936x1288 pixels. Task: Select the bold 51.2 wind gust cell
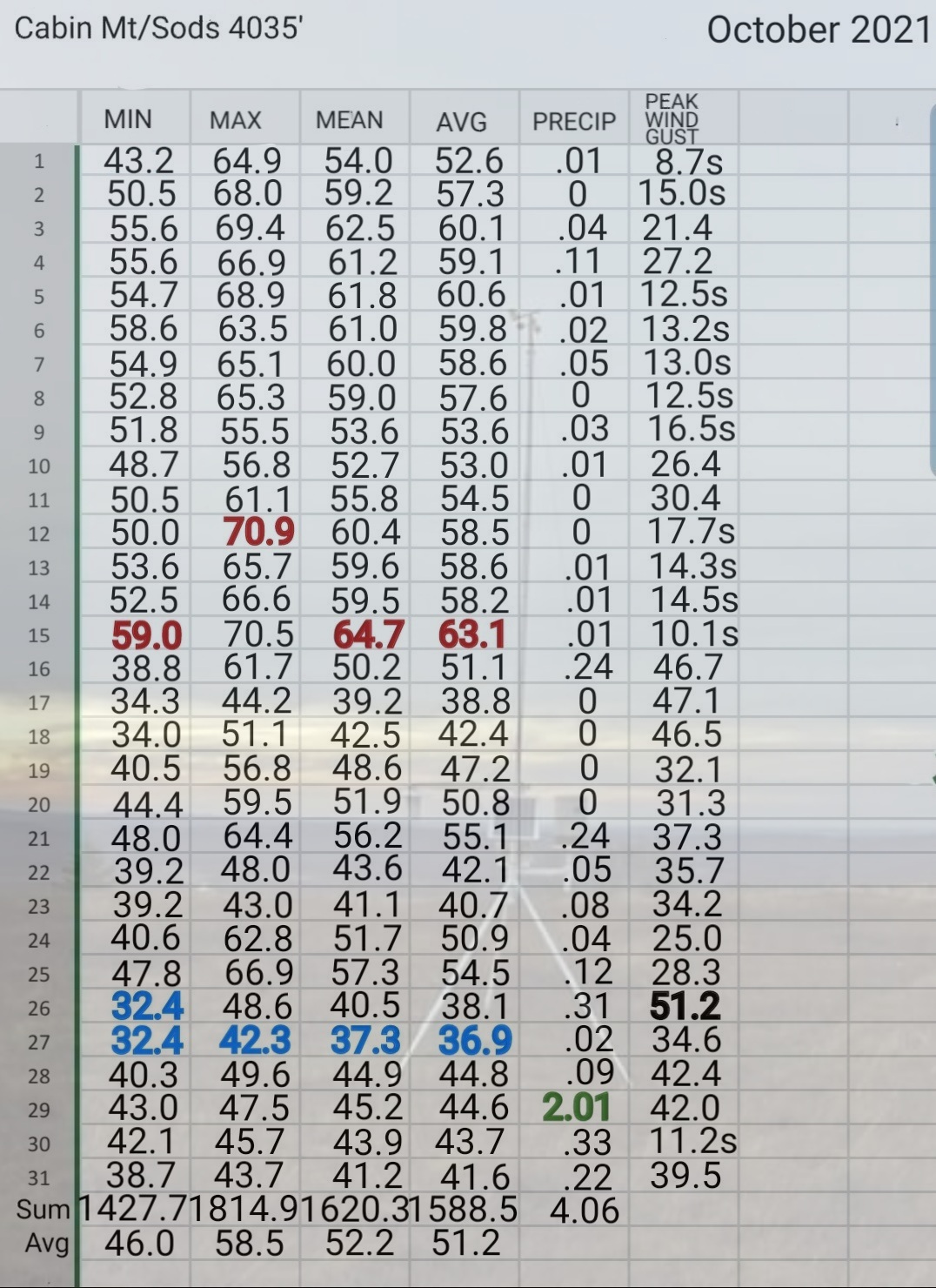coord(685,1006)
